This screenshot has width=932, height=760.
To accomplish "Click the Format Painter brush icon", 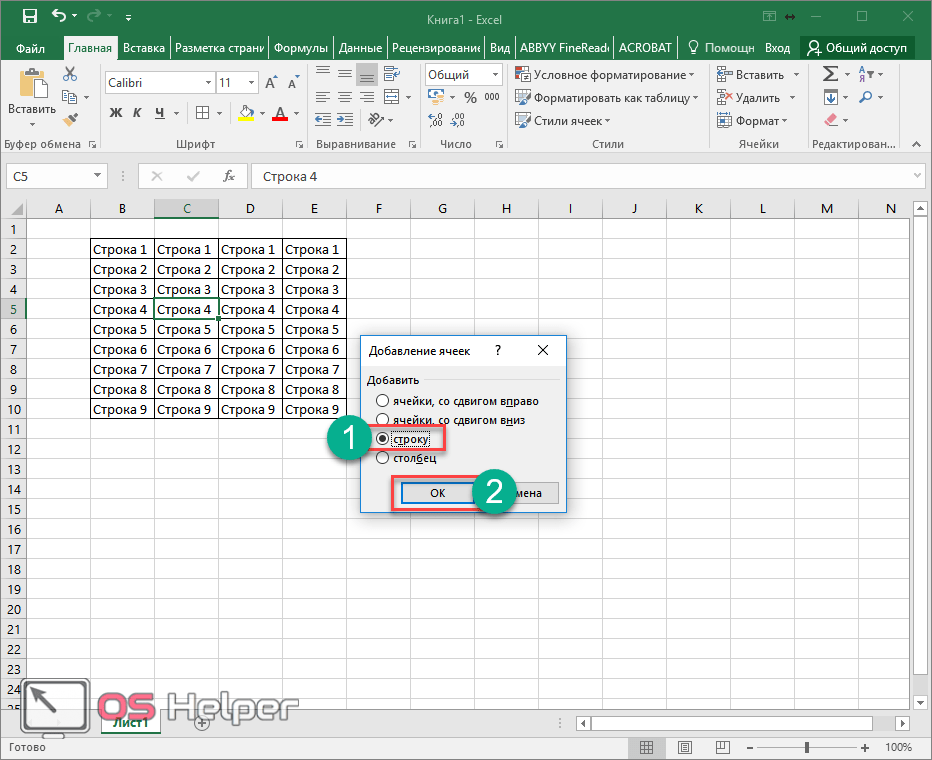I will click(x=70, y=119).
